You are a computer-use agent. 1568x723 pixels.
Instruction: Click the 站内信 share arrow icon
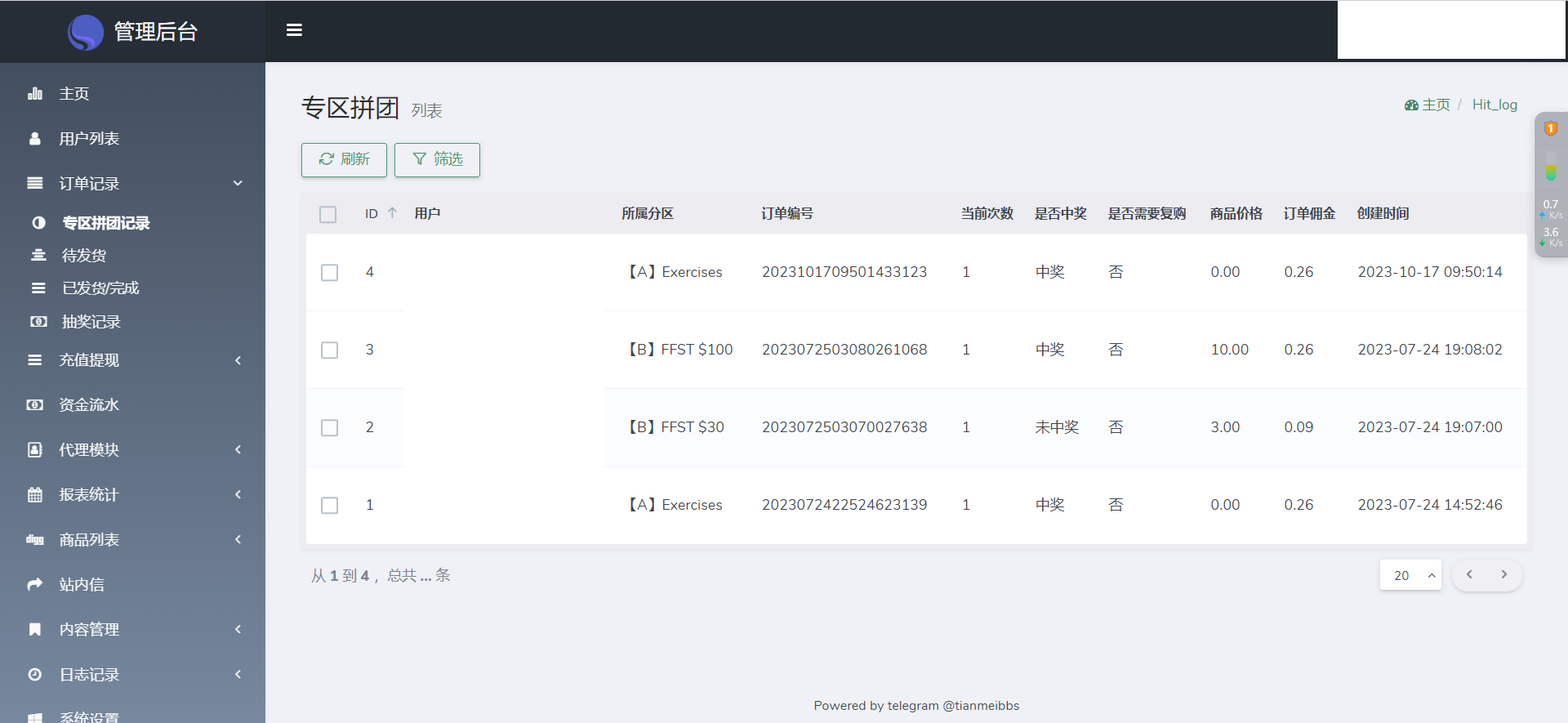pyautogui.click(x=35, y=585)
